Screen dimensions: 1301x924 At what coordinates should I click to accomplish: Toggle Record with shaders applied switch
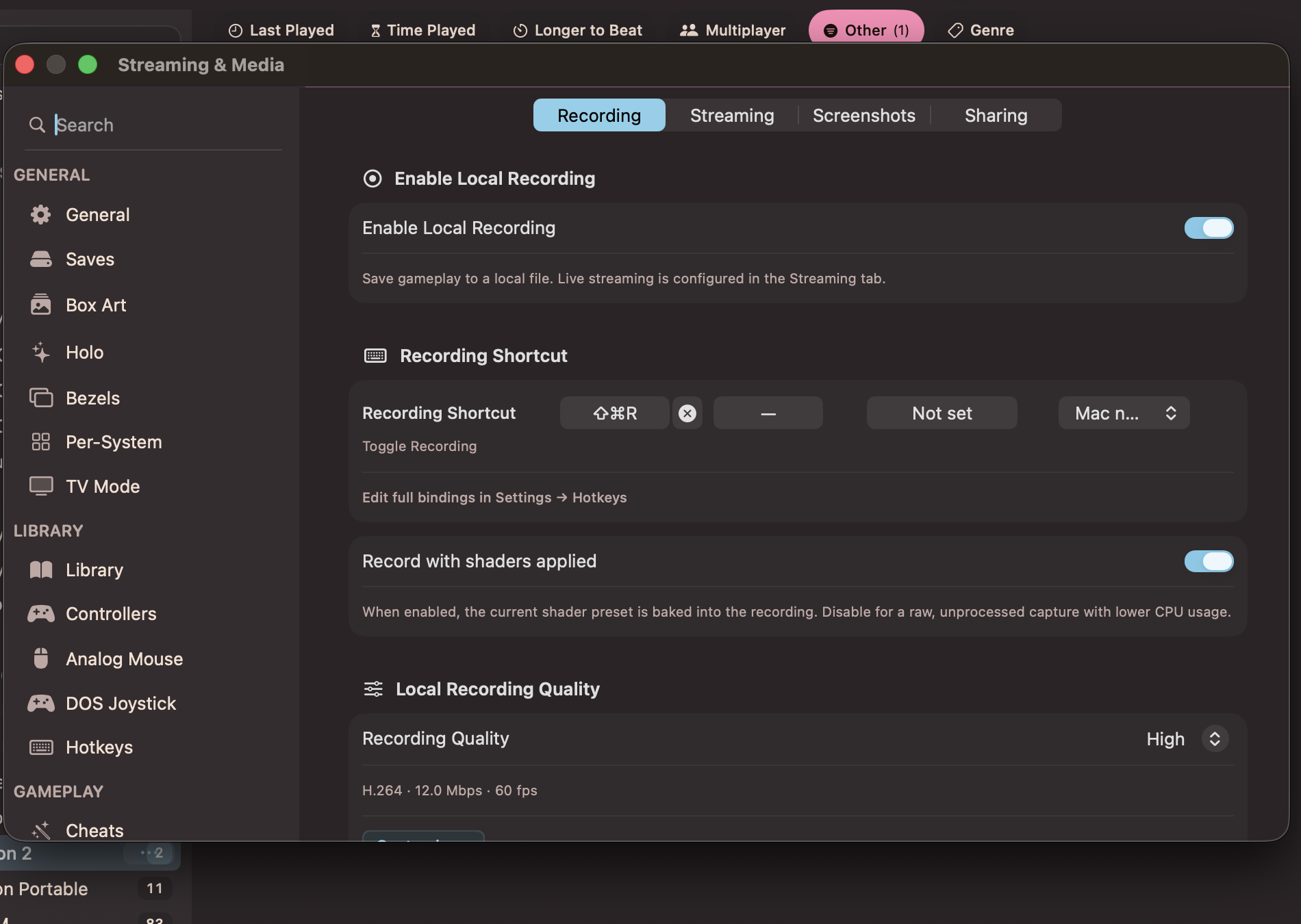click(x=1209, y=561)
